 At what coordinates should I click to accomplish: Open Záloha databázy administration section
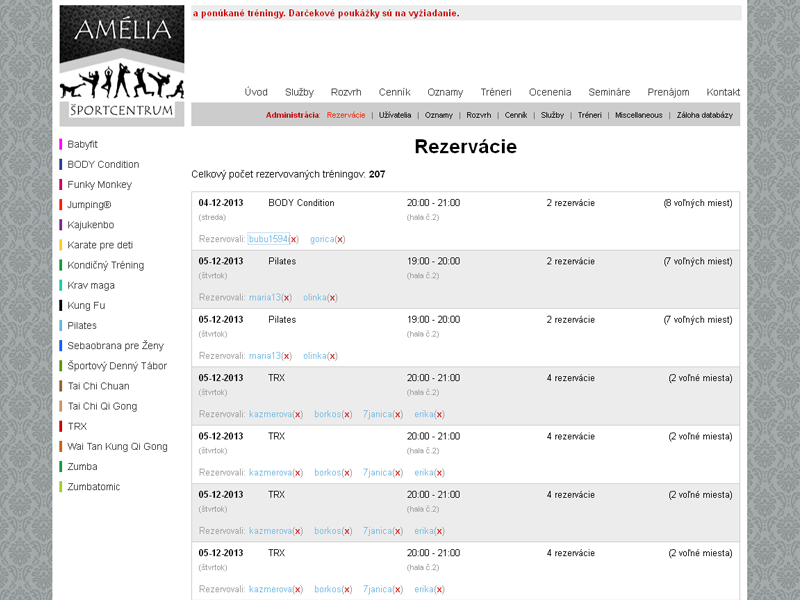(705, 115)
